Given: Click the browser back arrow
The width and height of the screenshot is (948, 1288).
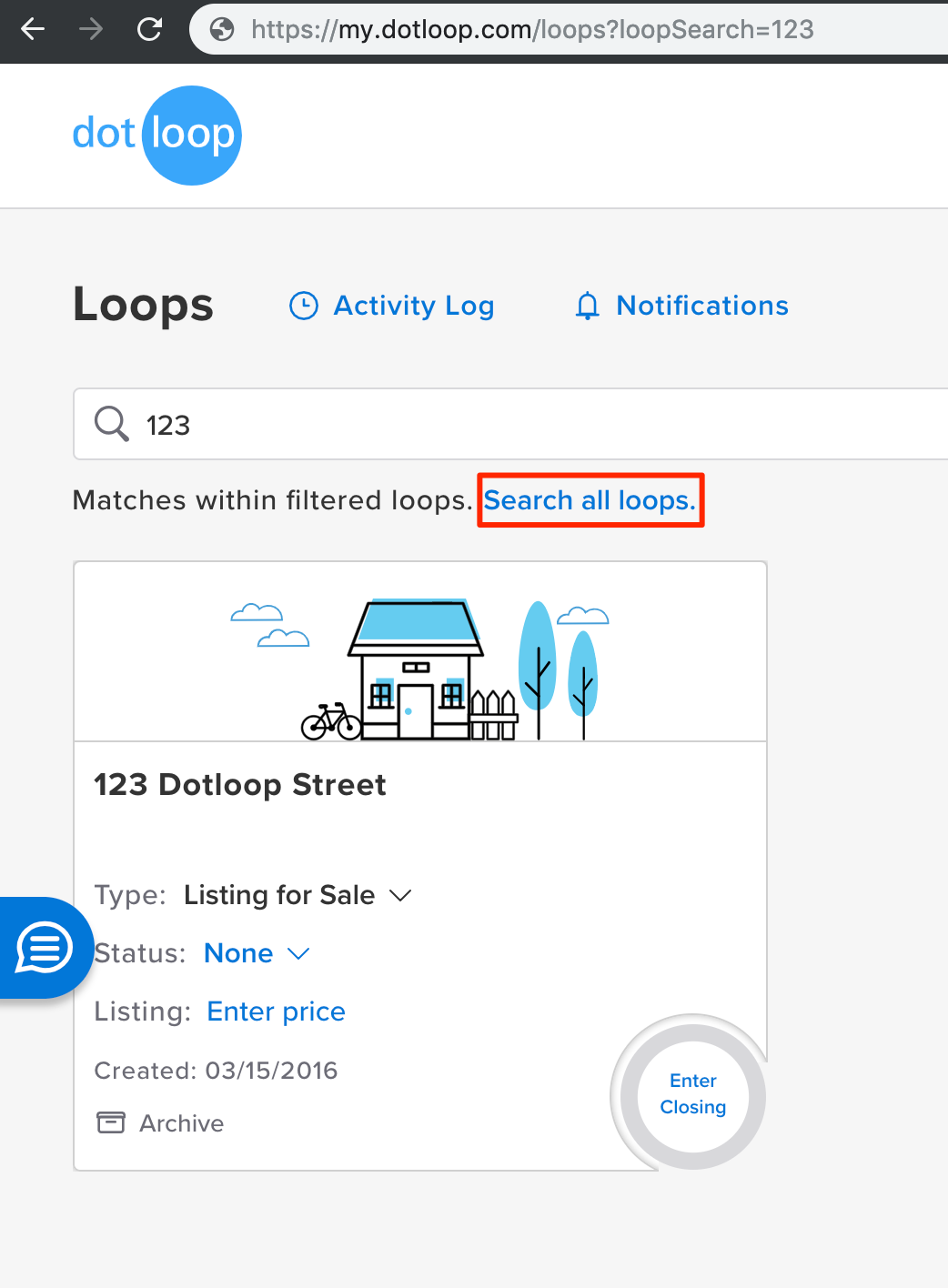Looking at the screenshot, I should coord(33,30).
